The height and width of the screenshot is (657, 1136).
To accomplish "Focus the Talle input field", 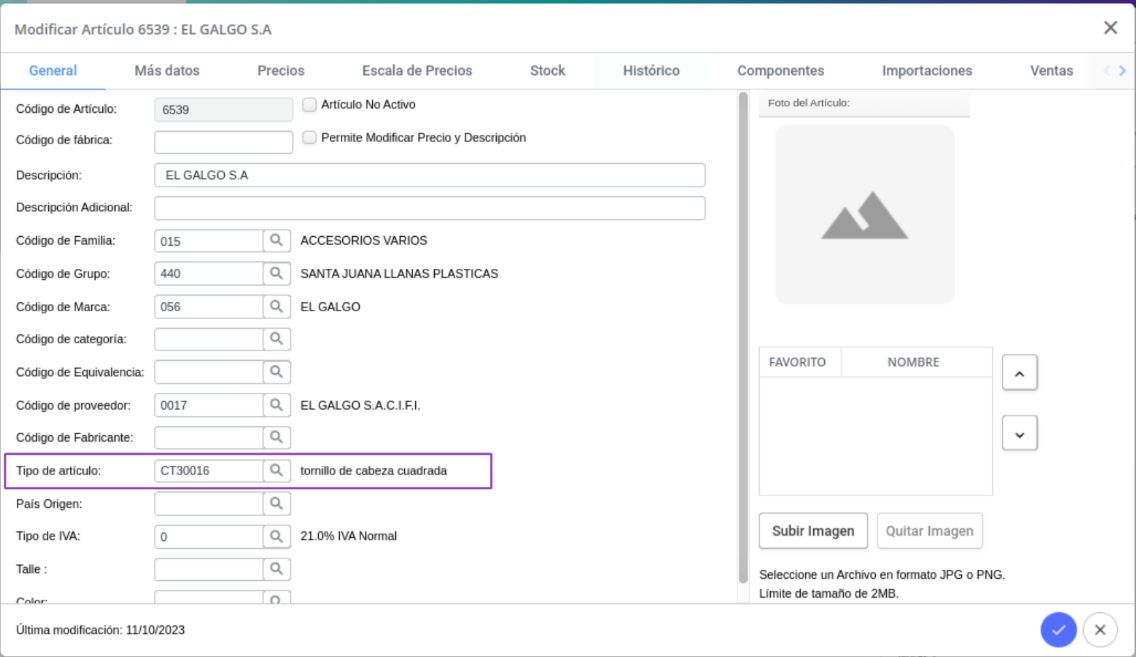I will click(209, 569).
